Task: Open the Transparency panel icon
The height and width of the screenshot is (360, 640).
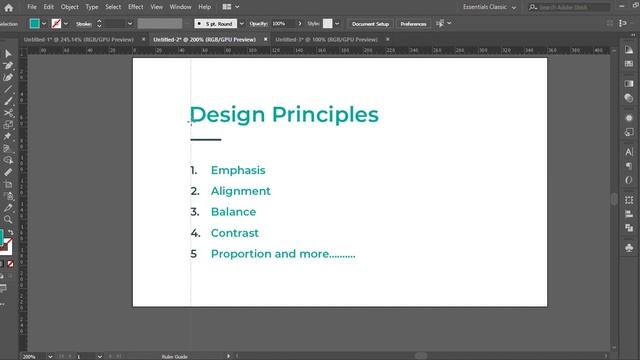Action: tap(629, 98)
